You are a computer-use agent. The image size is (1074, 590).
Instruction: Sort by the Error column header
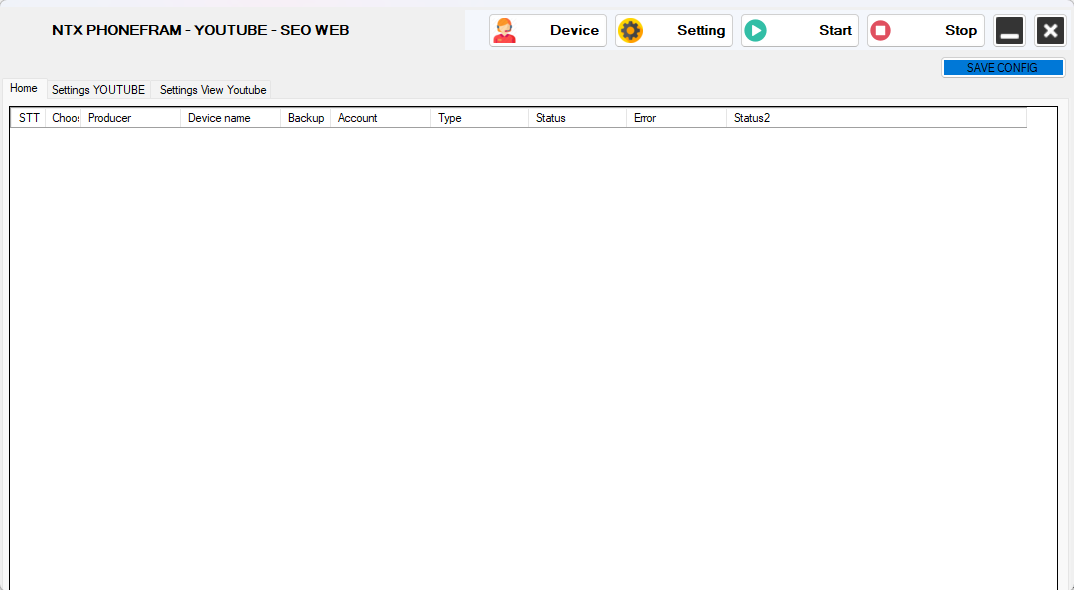[x=675, y=118]
